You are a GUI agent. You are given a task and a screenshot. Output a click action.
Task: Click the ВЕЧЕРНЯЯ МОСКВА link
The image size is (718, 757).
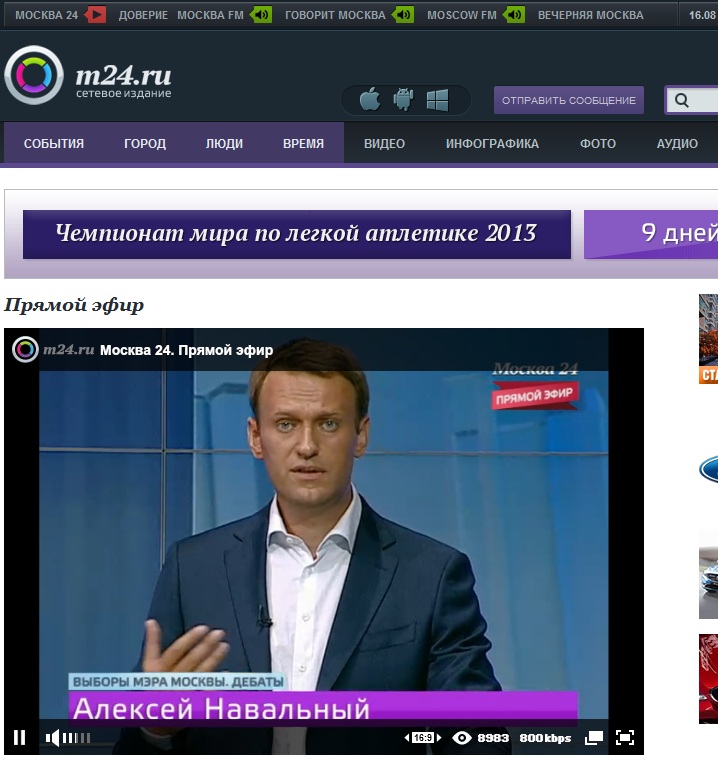[x=591, y=15]
